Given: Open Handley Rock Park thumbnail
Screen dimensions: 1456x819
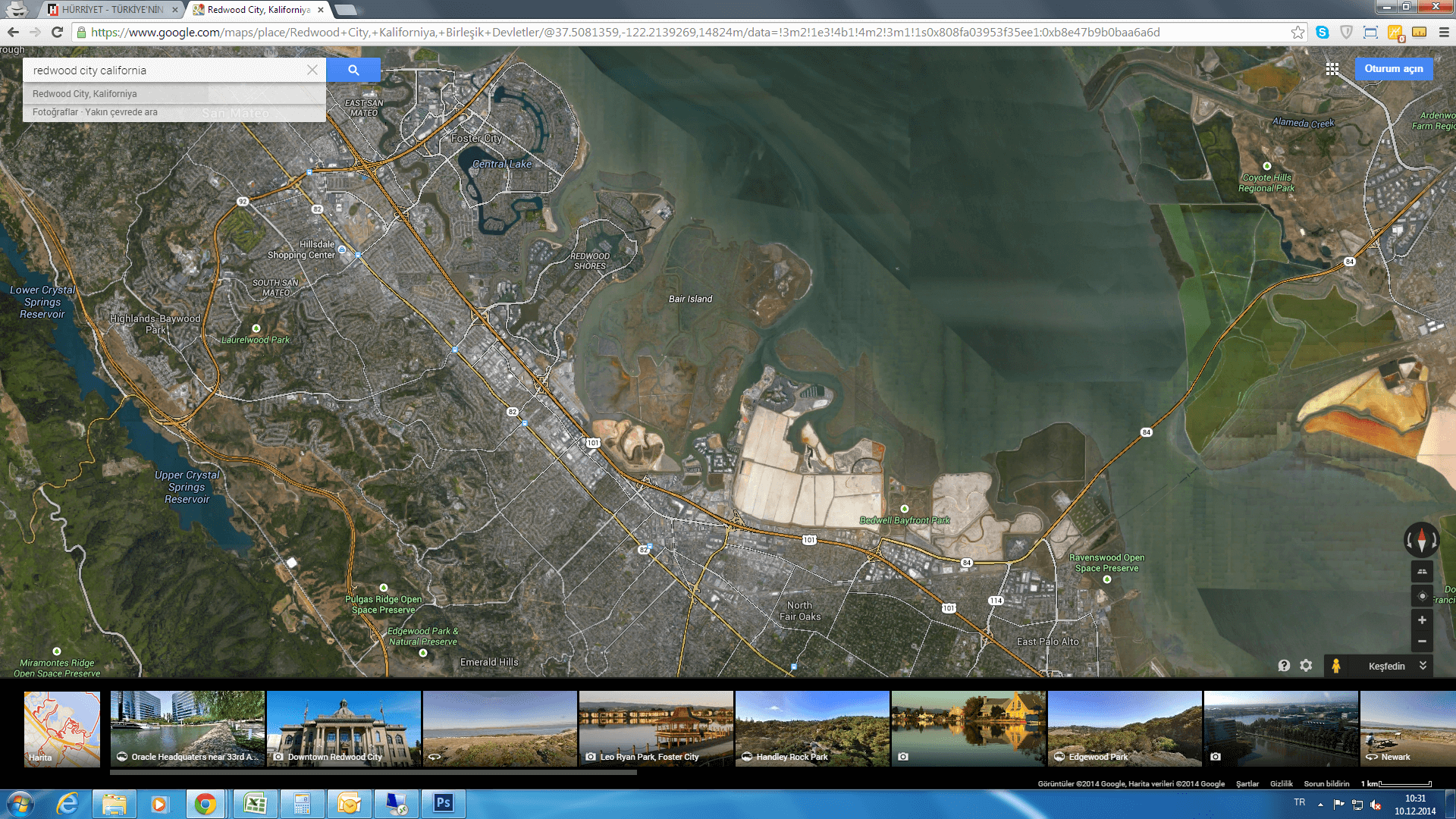Looking at the screenshot, I should 812,728.
